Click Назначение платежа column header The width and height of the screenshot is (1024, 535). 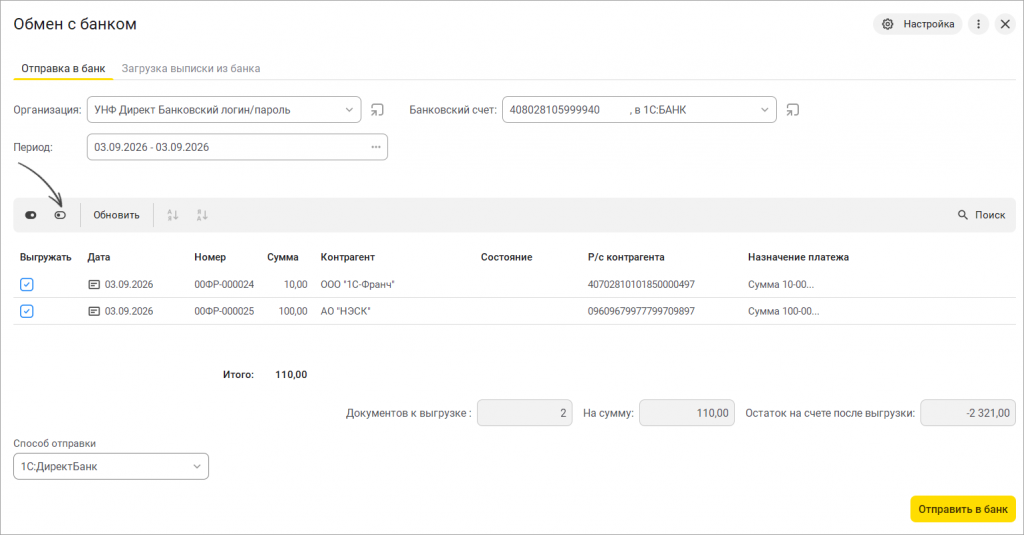tap(798, 257)
